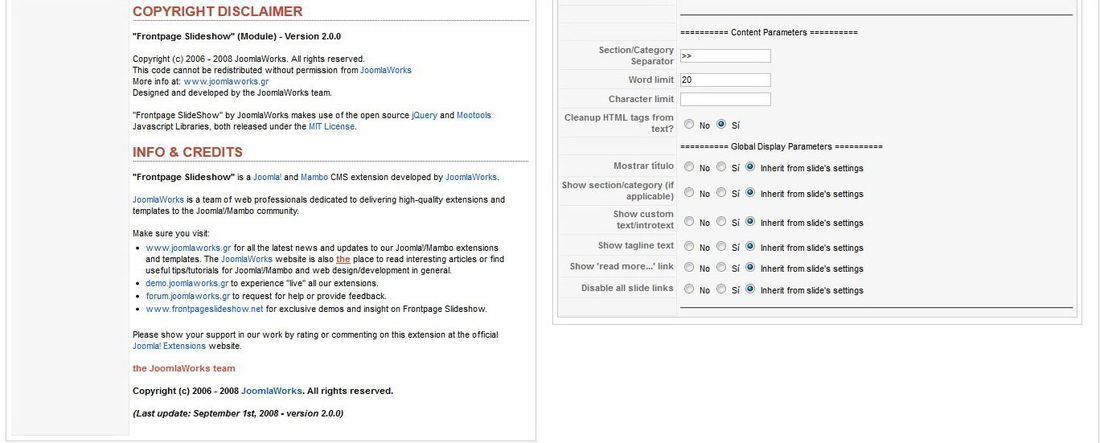Click the underlined 'the' link
The image size is (1100, 443).
343,259
